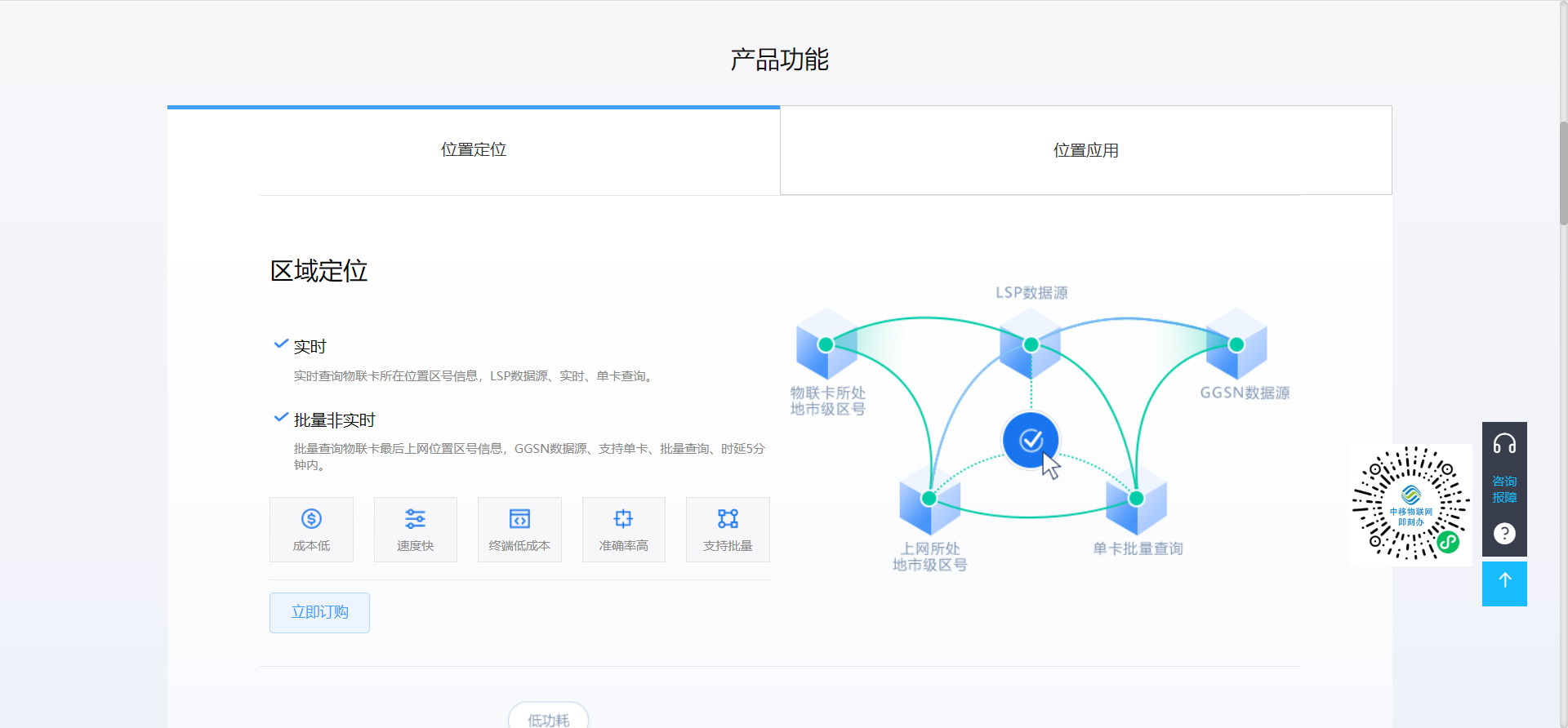Click the headset 咨询 icon

pyautogui.click(x=1504, y=443)
